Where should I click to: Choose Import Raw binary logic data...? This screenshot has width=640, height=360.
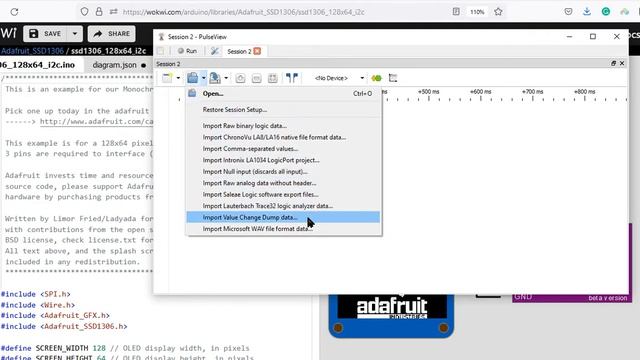click(283, 126)
